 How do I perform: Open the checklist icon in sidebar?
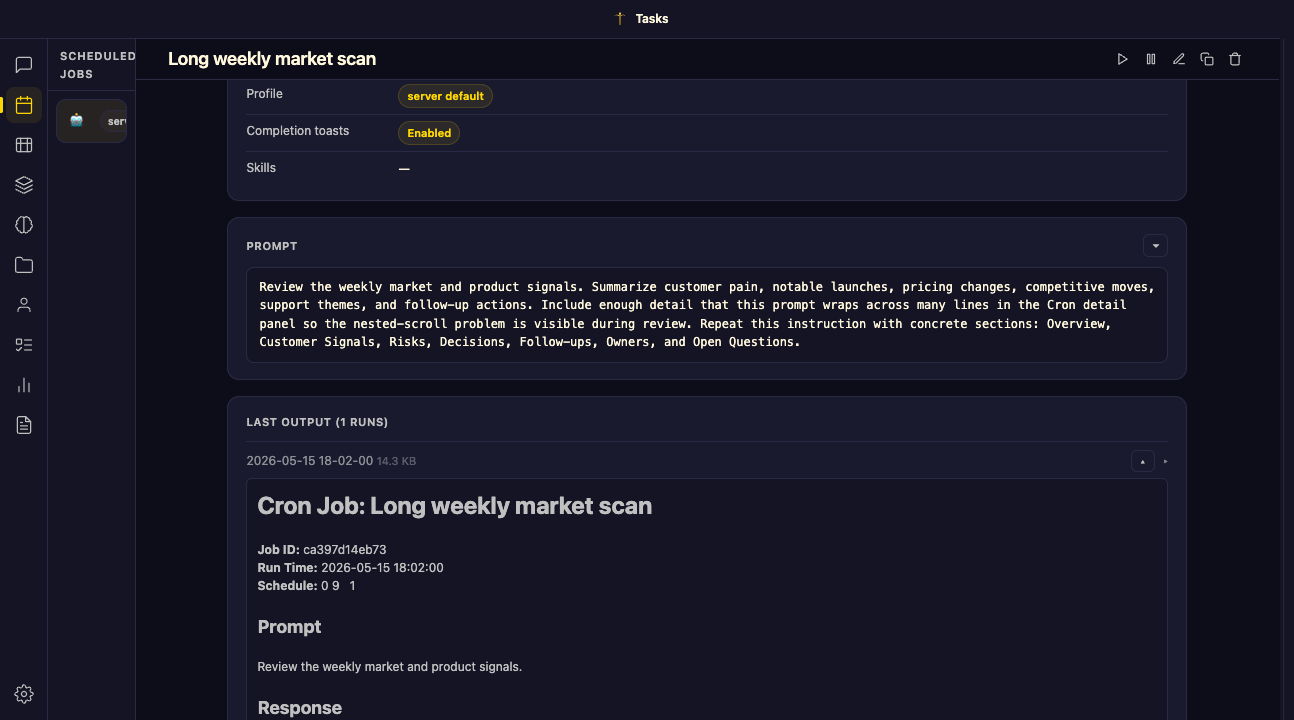click(24, 345)
